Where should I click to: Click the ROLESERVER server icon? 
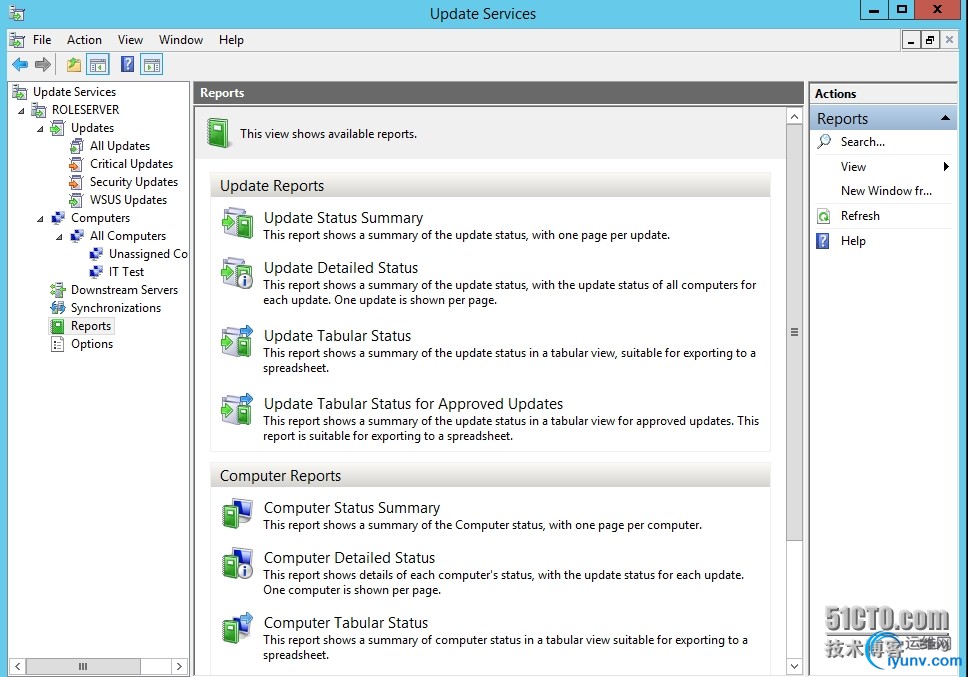tap(39, 110)
